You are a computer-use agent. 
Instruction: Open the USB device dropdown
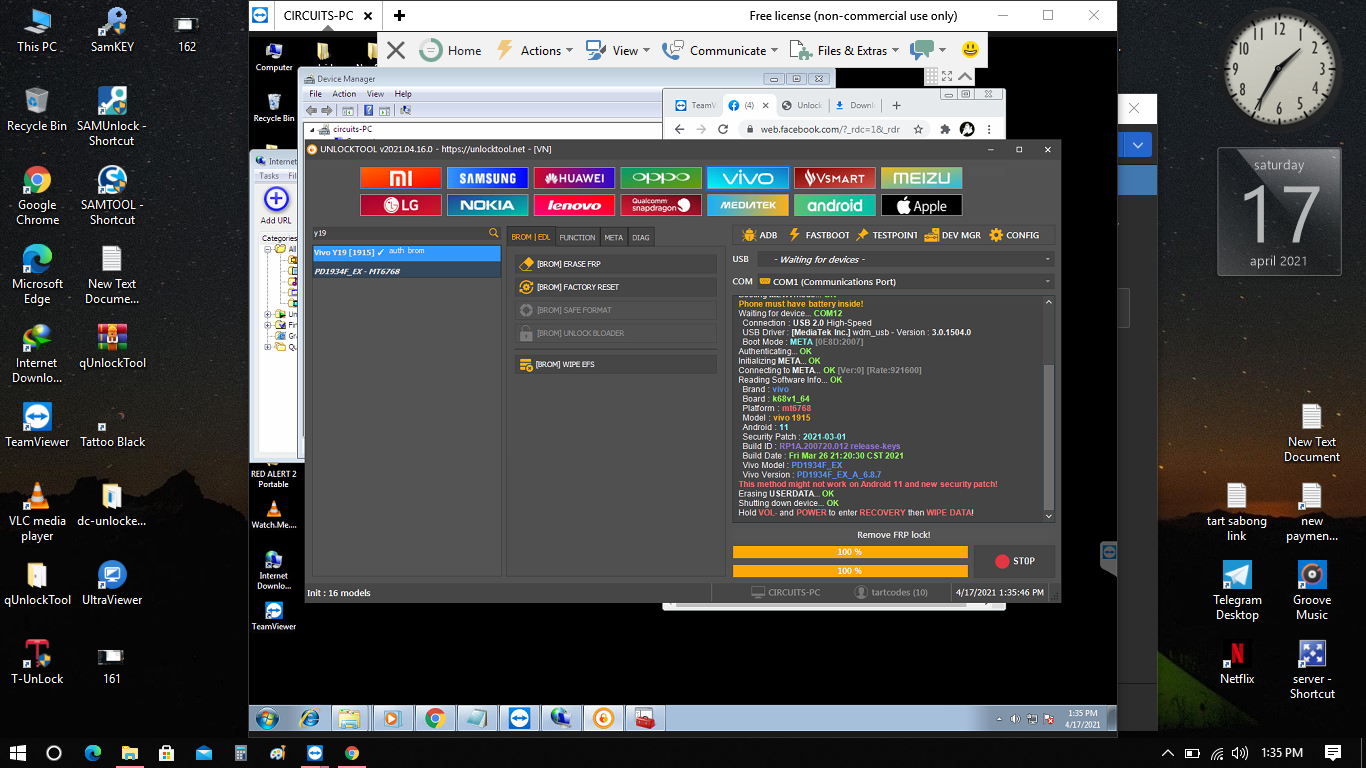coord(905,259)
